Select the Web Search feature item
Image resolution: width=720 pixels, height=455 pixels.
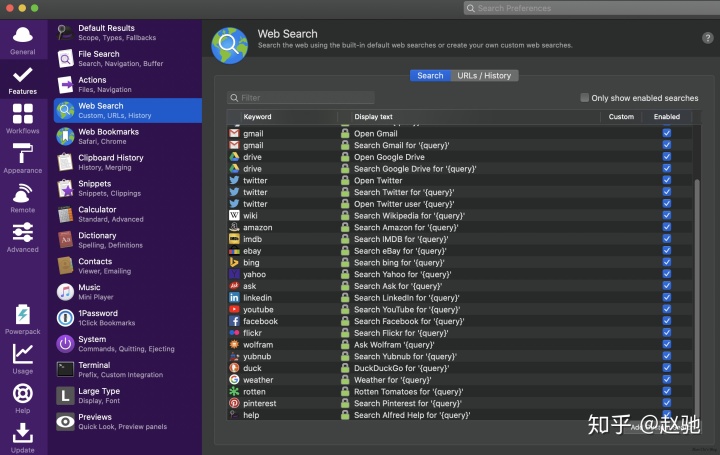click(128, 110)
